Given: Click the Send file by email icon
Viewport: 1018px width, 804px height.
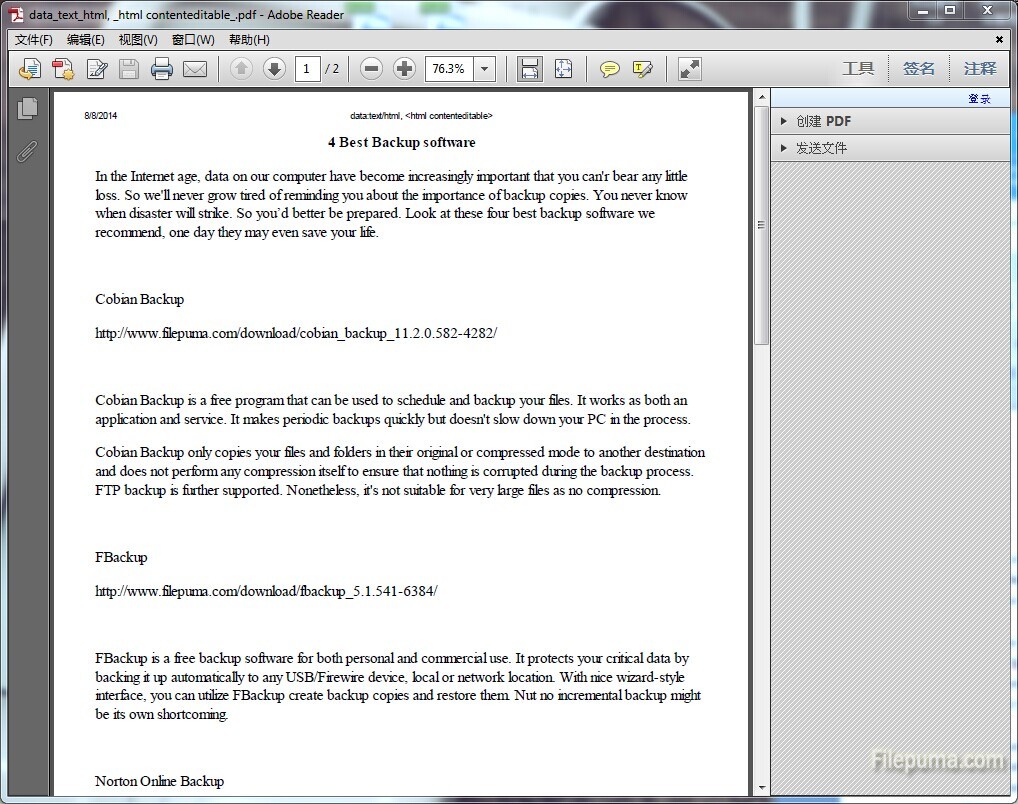Looking at the screenshot, I should (195, 69).
